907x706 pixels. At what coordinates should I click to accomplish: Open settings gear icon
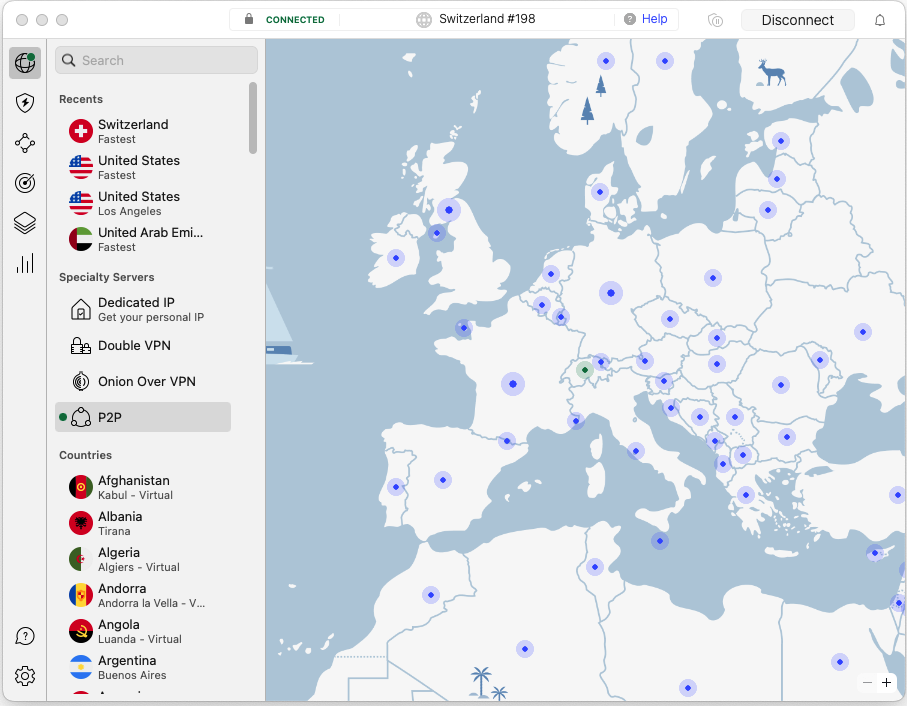25,676
